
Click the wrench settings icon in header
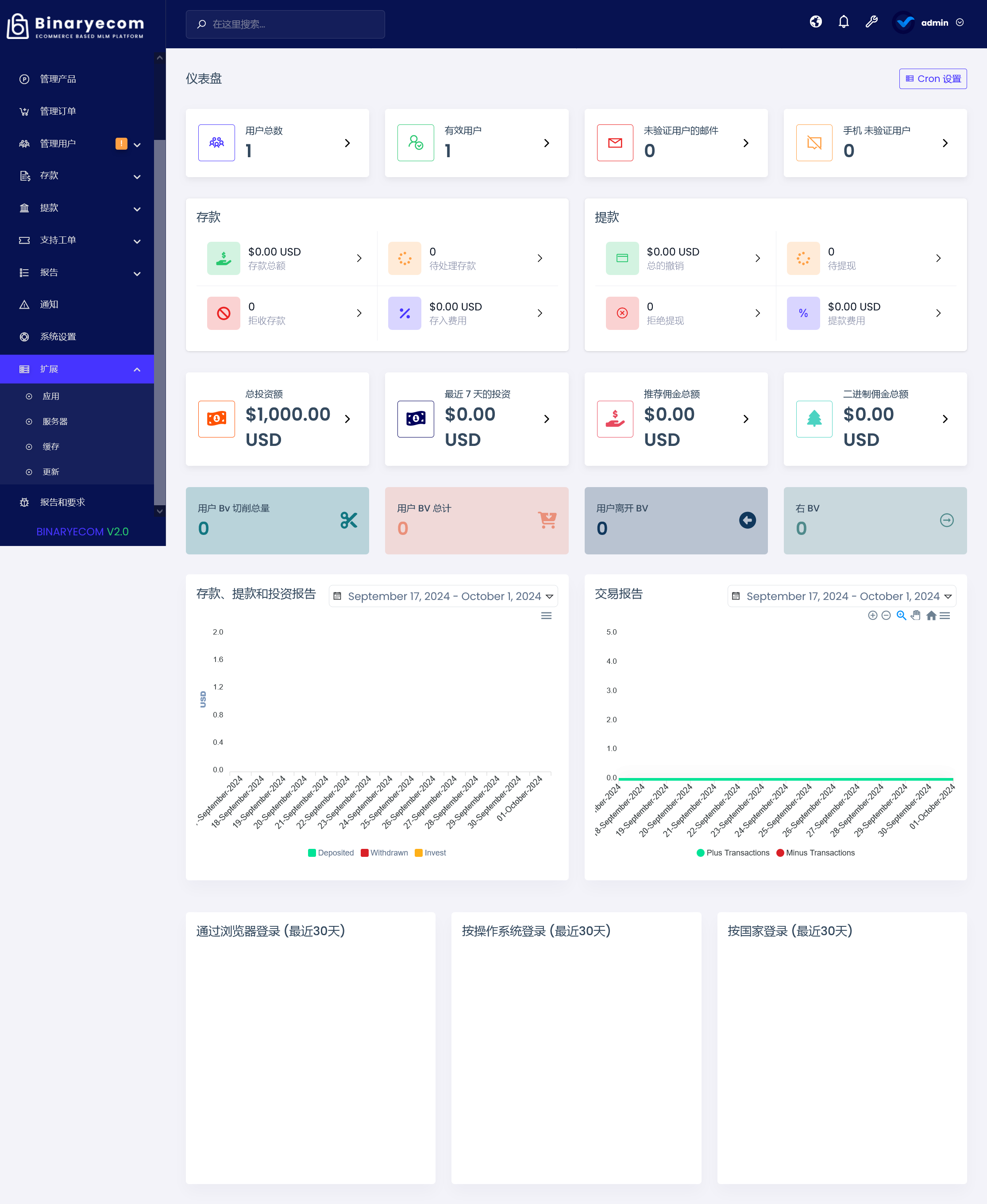[x=871, y=22]
